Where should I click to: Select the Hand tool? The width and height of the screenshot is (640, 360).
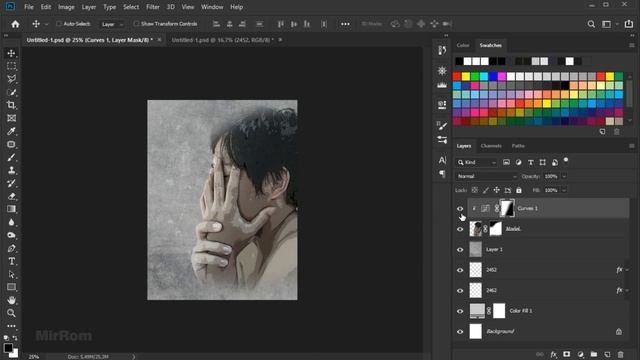[11, 300]
